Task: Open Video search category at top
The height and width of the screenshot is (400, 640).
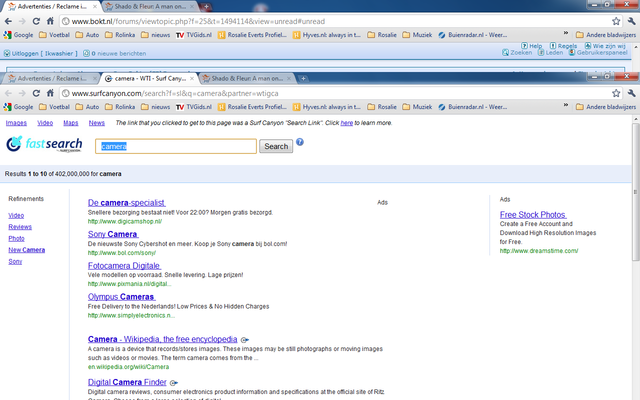Action: [x=45, y=123]
